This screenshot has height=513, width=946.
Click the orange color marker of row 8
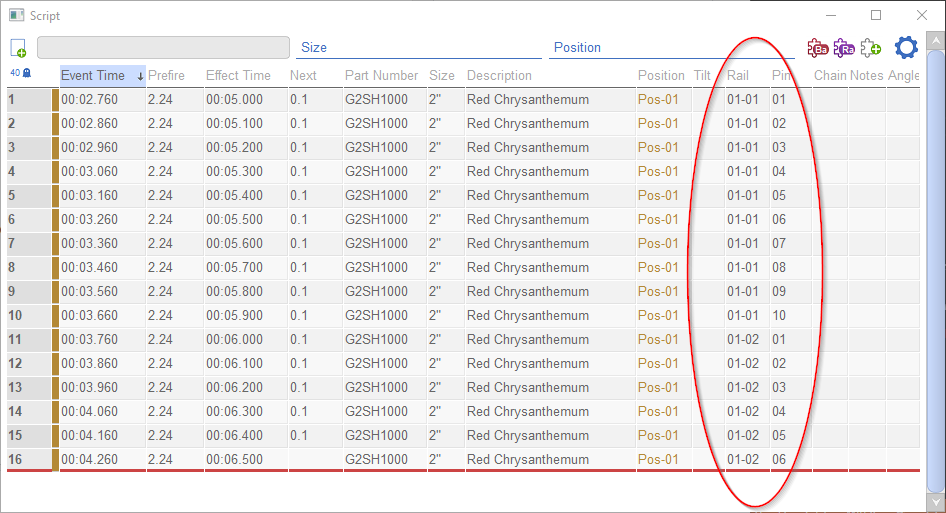pos(56,268)
